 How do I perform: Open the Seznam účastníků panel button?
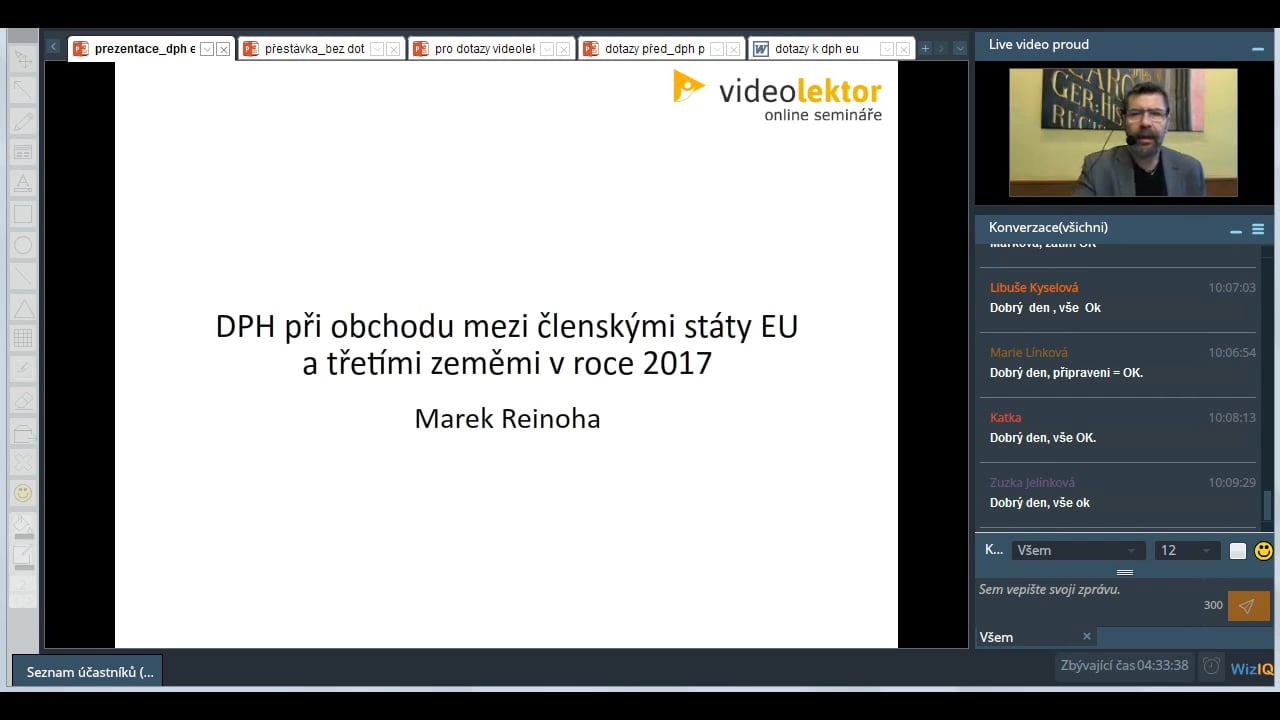pos(88,672)
